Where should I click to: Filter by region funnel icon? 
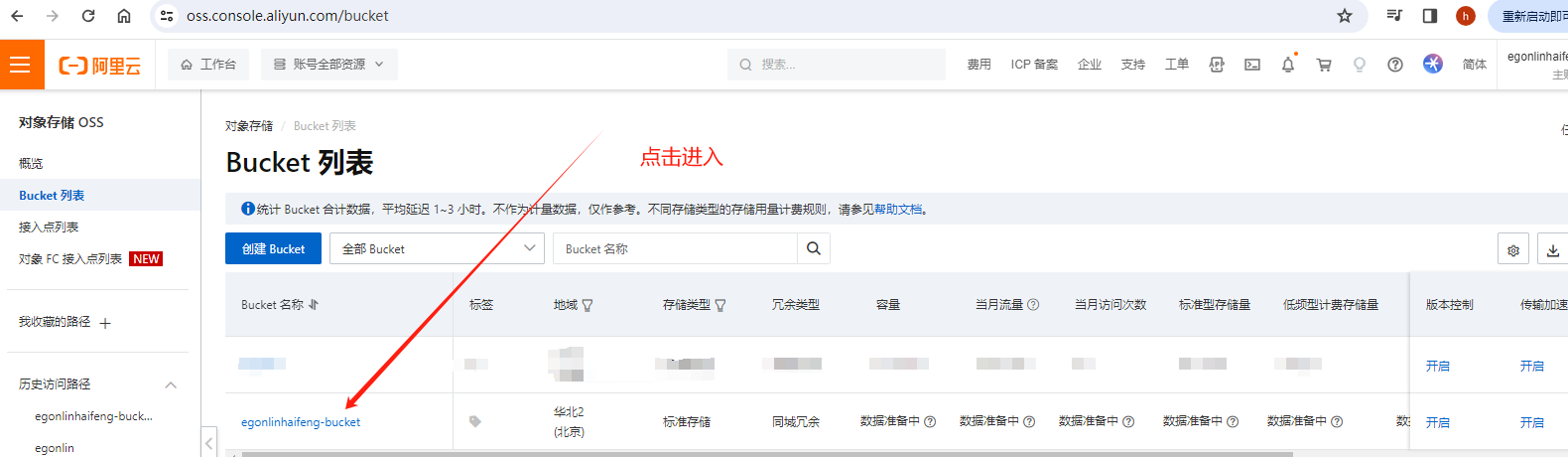588,305
